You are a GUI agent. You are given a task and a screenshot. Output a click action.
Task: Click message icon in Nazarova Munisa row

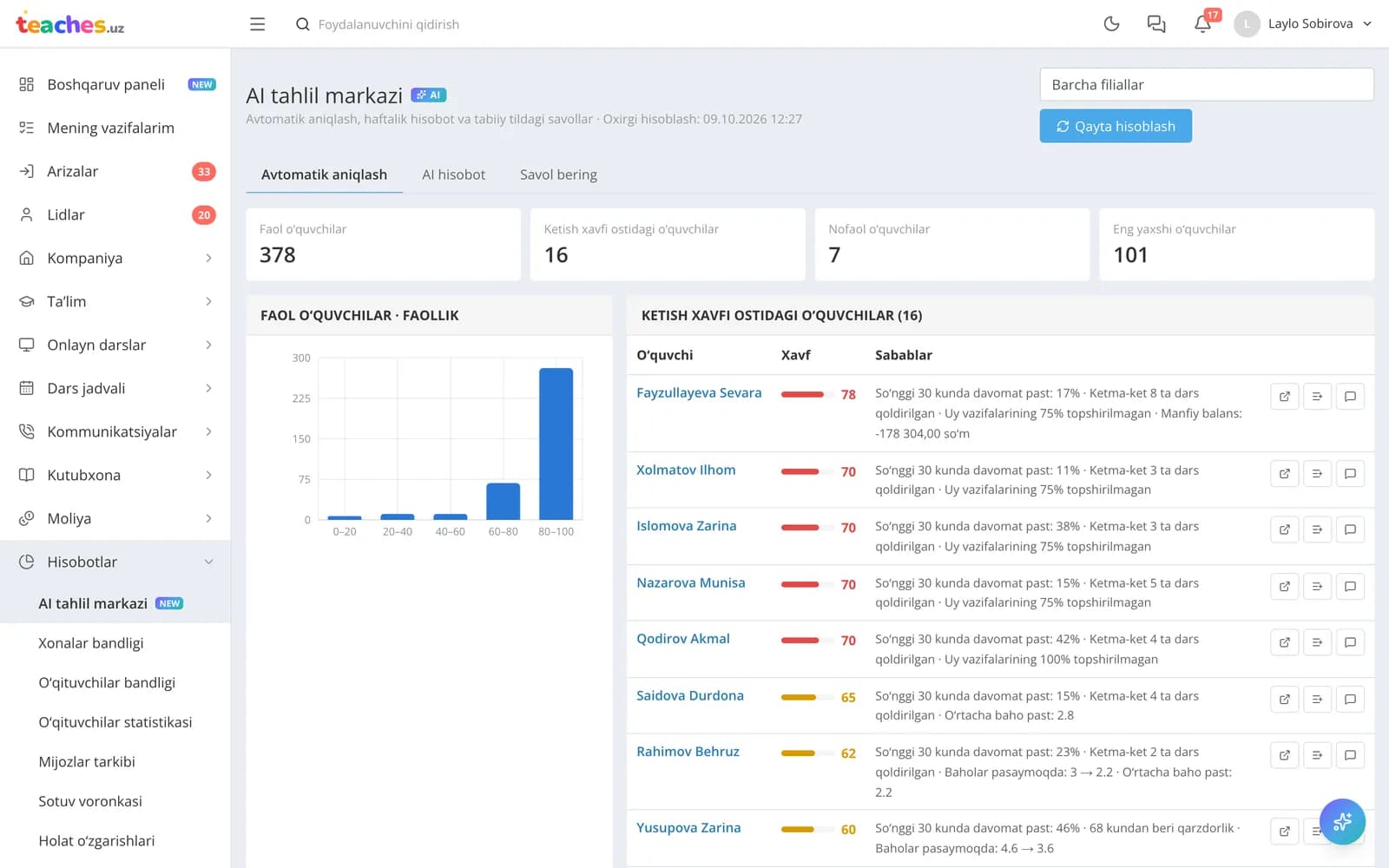point(1350,587)
